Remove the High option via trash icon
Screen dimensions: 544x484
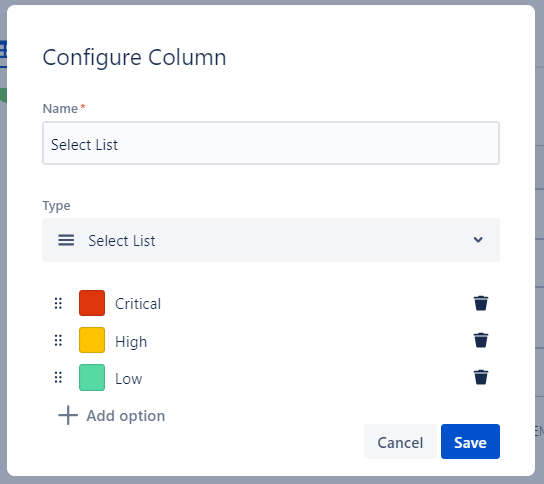[481, 340]
